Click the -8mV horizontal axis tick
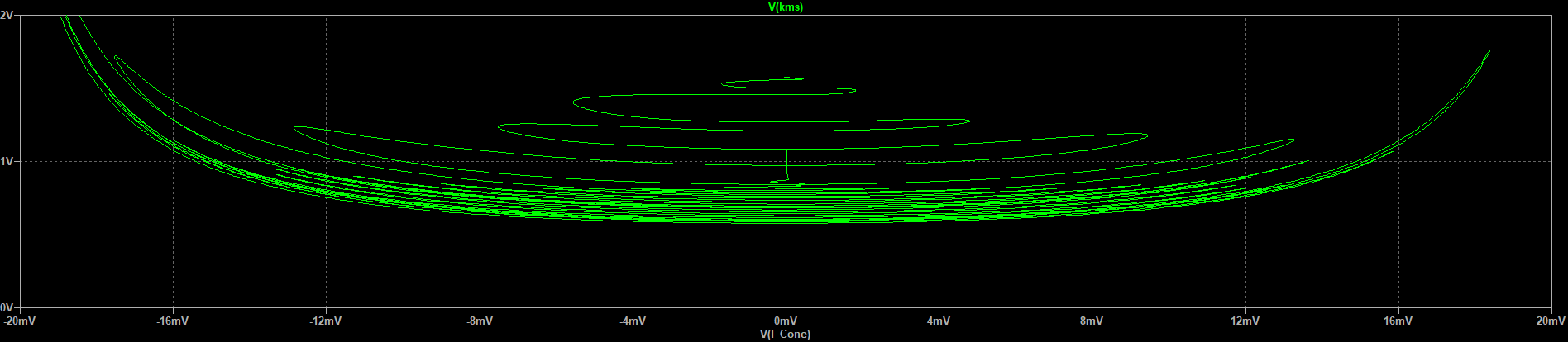This screenshot has height=342, width=1568. pos(480,321)
